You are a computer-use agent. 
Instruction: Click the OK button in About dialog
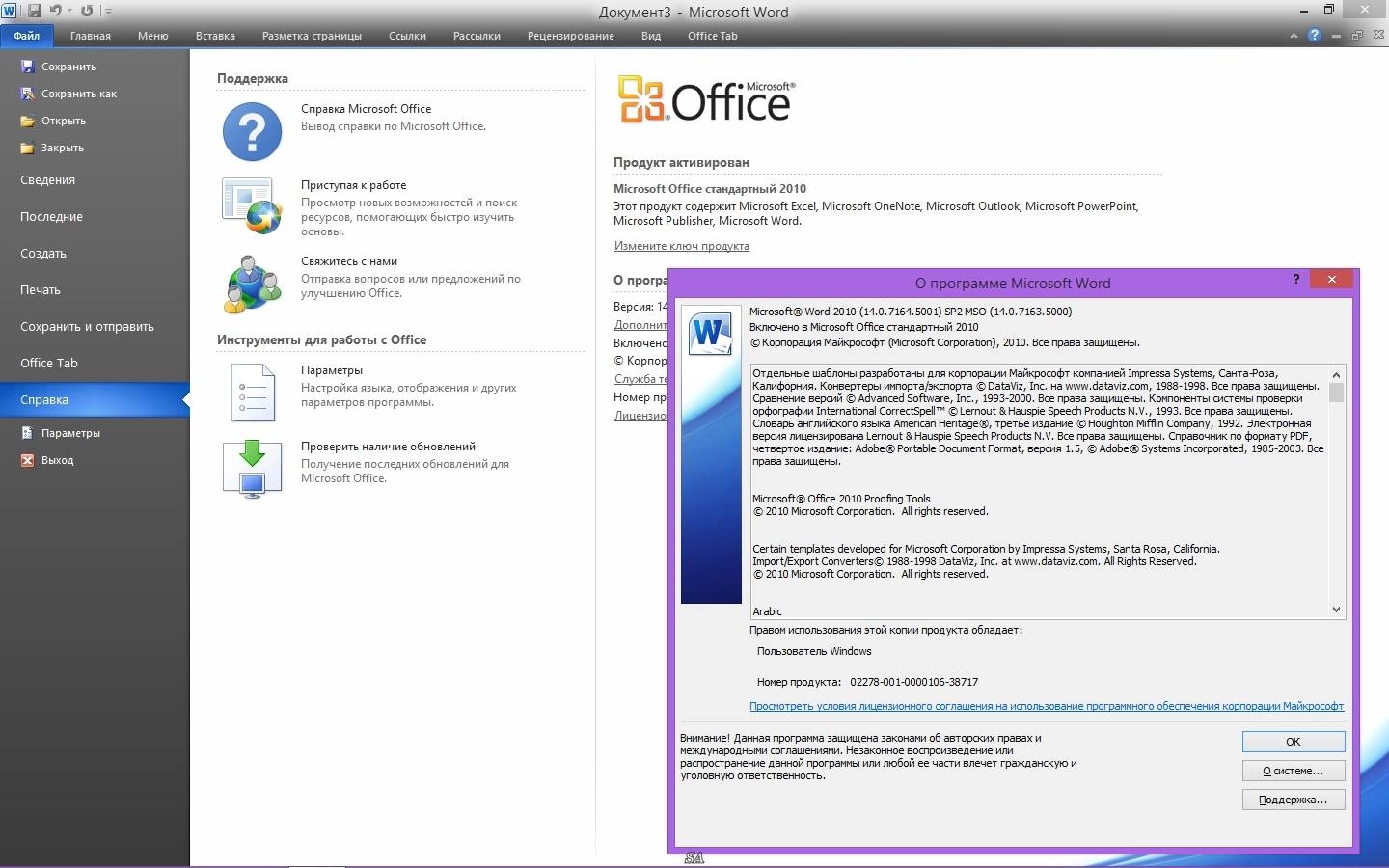coord(1294,742)
